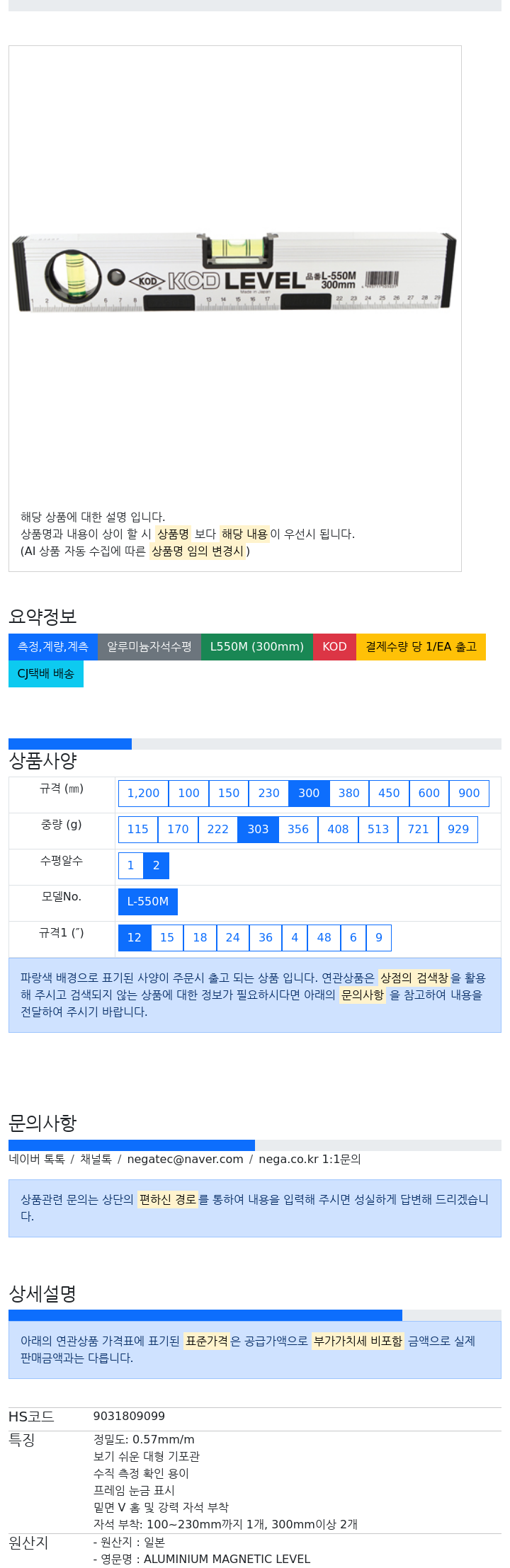The height and width of the screenshot is (1568, 510).
Task: Click the CJ택배 배송 delivery tag
Action: pyautogui.click(x=46, y=673)
